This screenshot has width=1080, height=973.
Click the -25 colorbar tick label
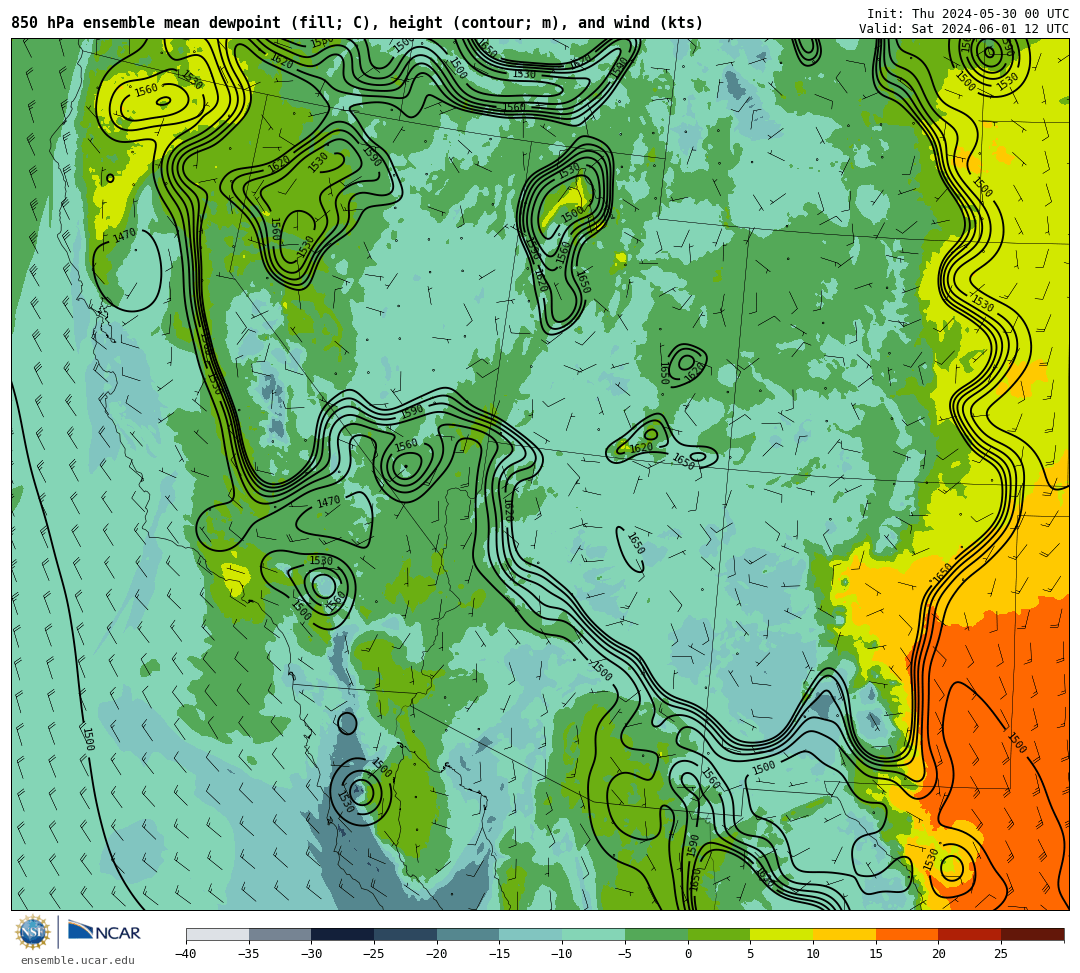373,954
